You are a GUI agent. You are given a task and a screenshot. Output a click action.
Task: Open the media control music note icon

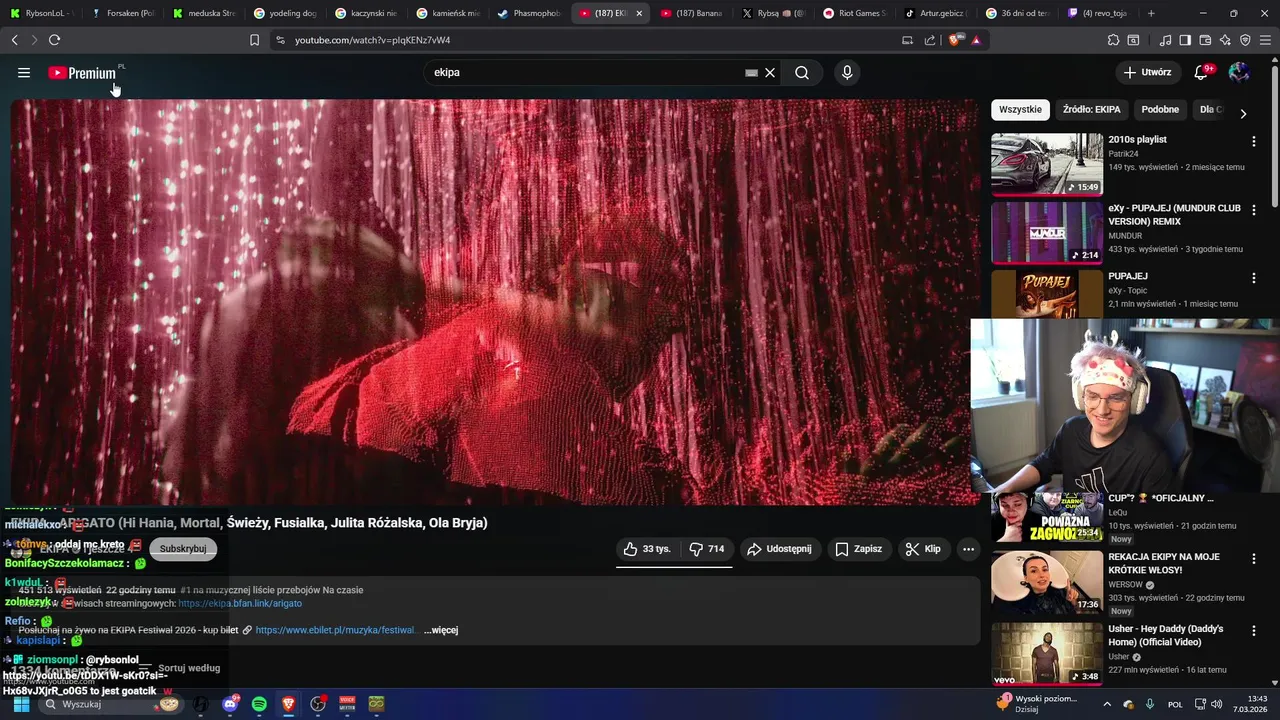pos(1165,40)
